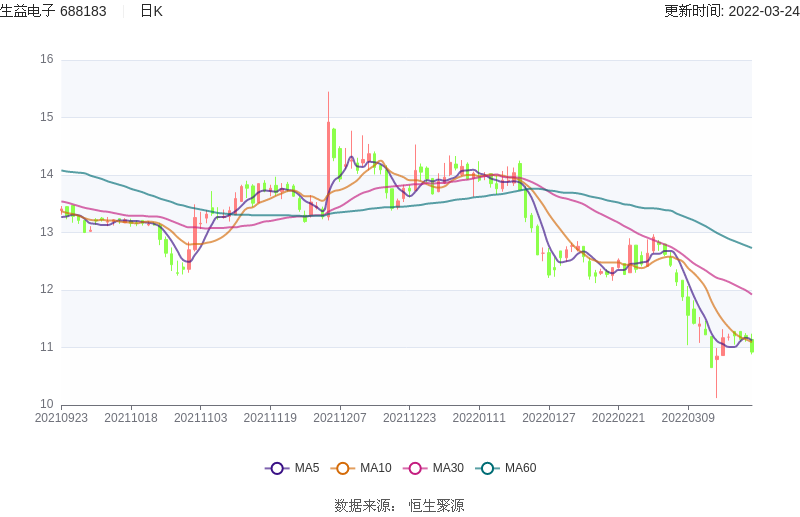The image size is (800, 517).
Task: Click the 20211103 date on x-axis
Action: click(x=201, y=418)
